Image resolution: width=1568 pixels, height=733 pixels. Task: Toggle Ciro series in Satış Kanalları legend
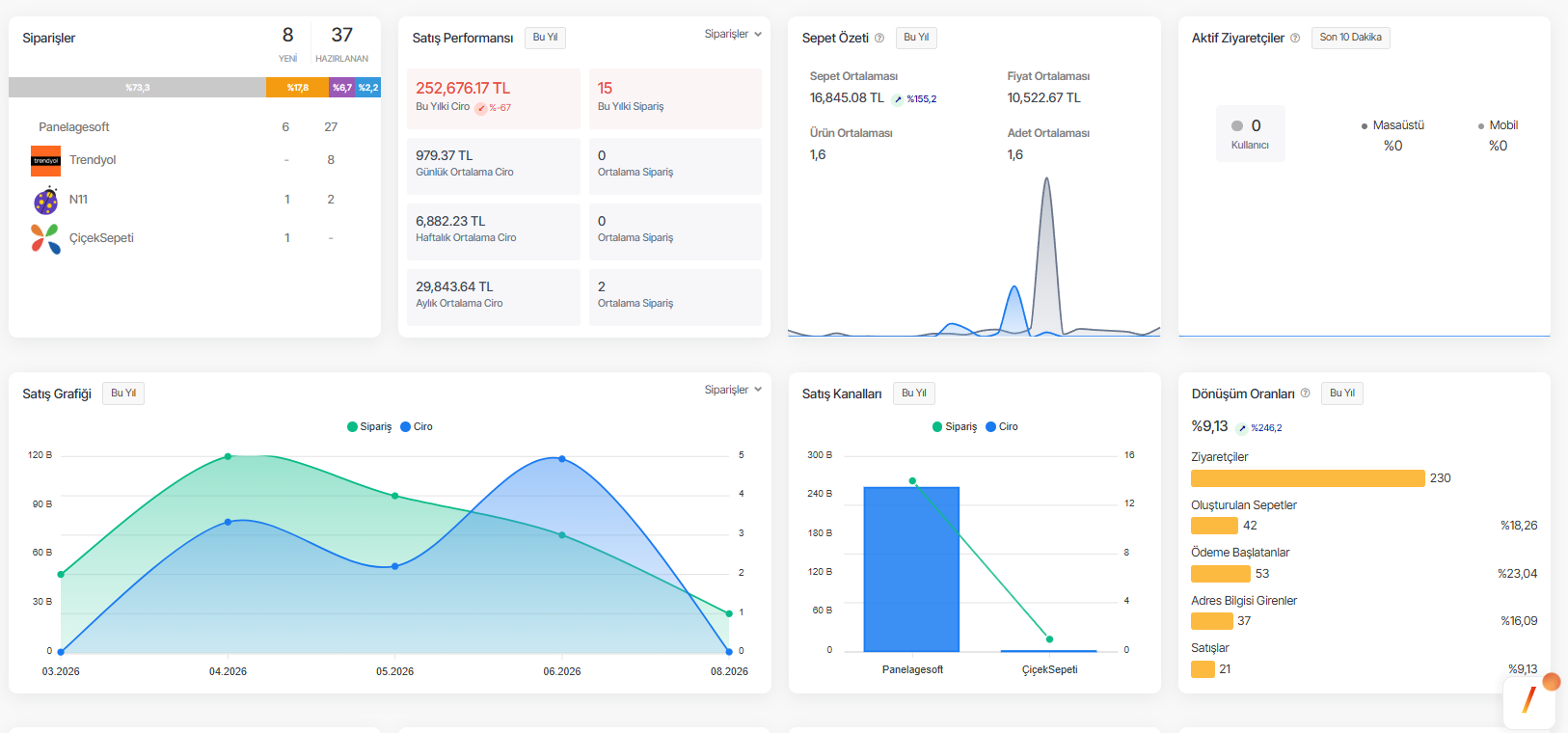(x=1002, y=426)
